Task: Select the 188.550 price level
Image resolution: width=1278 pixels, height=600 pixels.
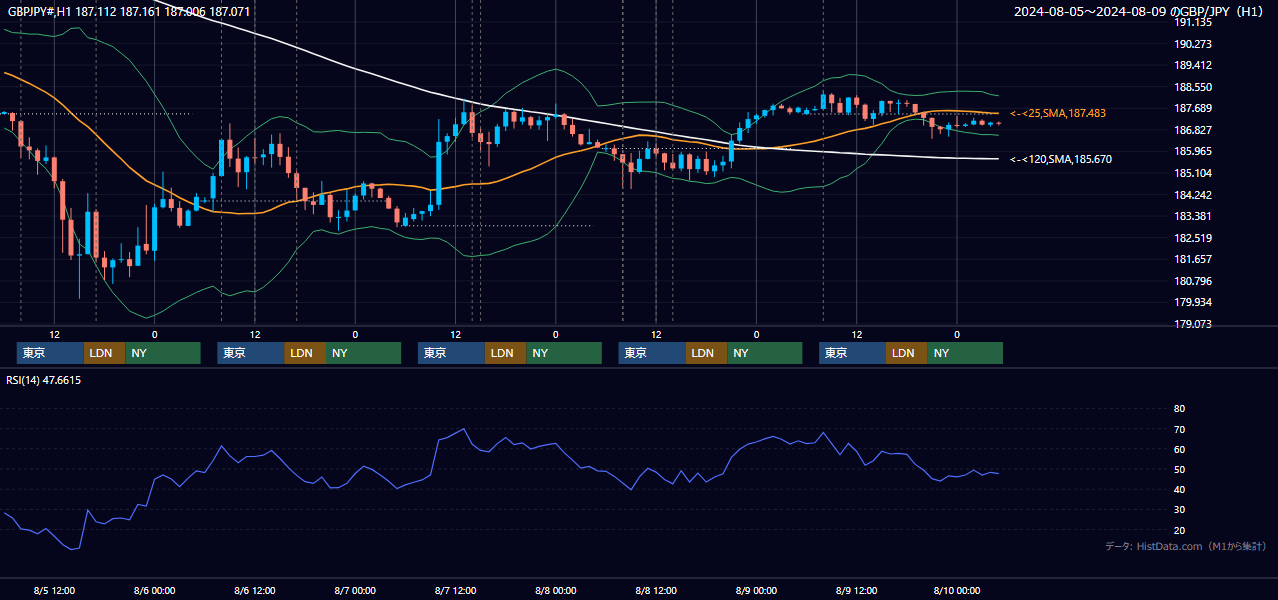Action: click(1192, 87)
